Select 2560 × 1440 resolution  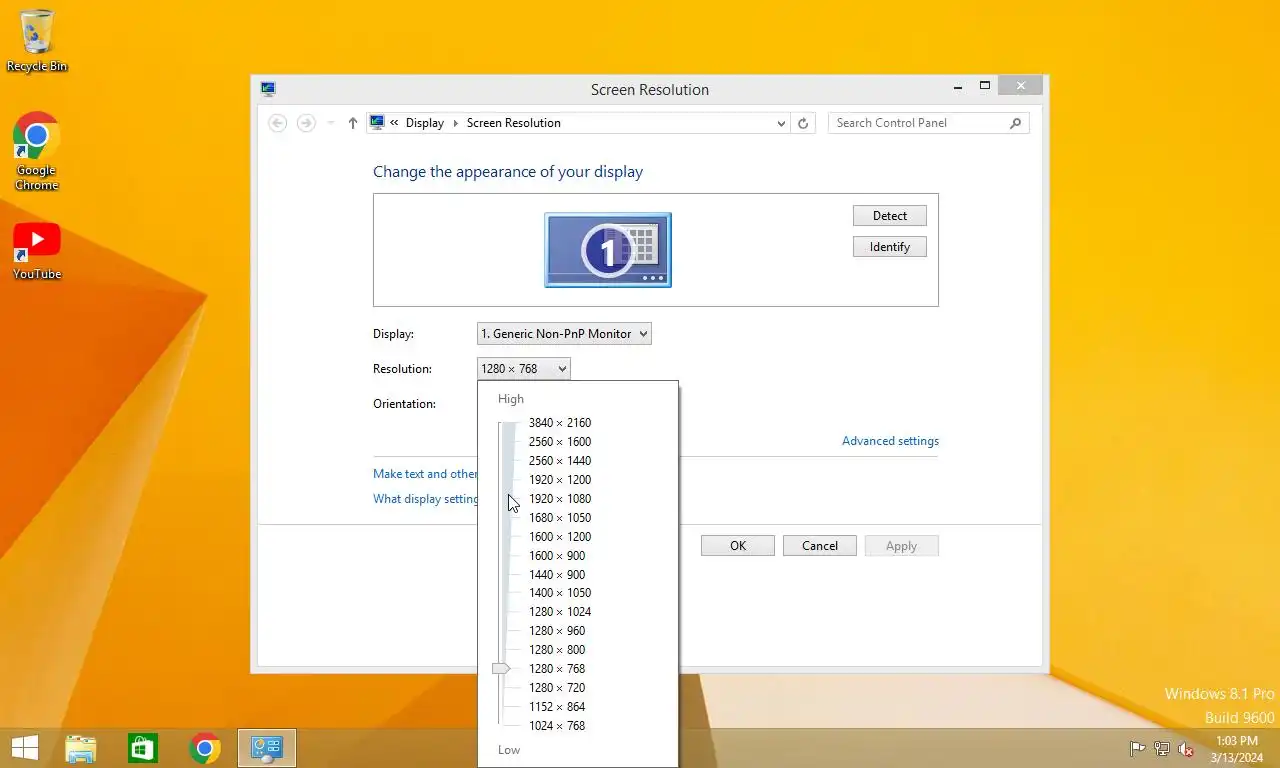click(560, 461)
